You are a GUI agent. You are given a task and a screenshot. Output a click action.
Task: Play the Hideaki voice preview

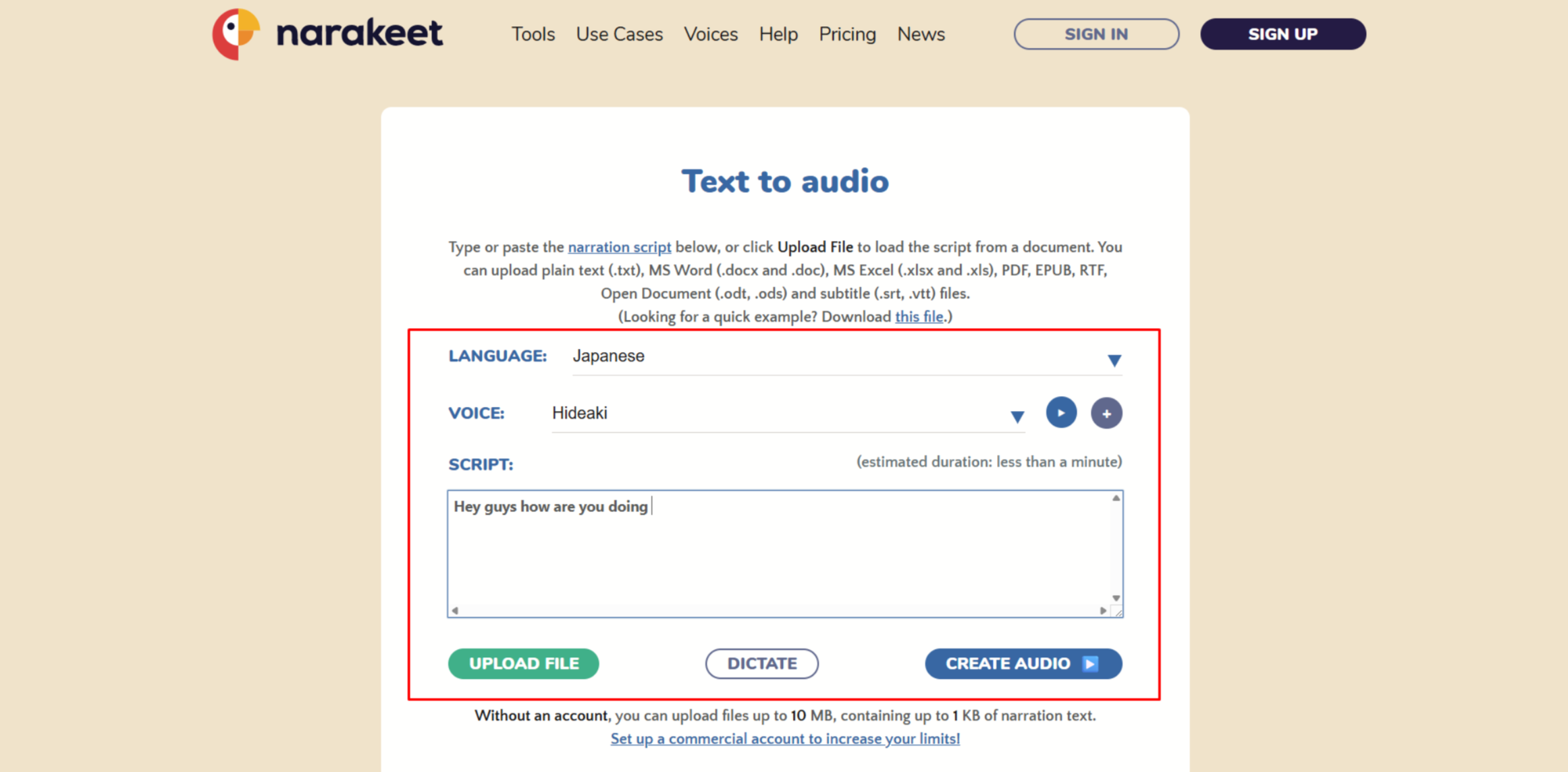pos(1061,412)
